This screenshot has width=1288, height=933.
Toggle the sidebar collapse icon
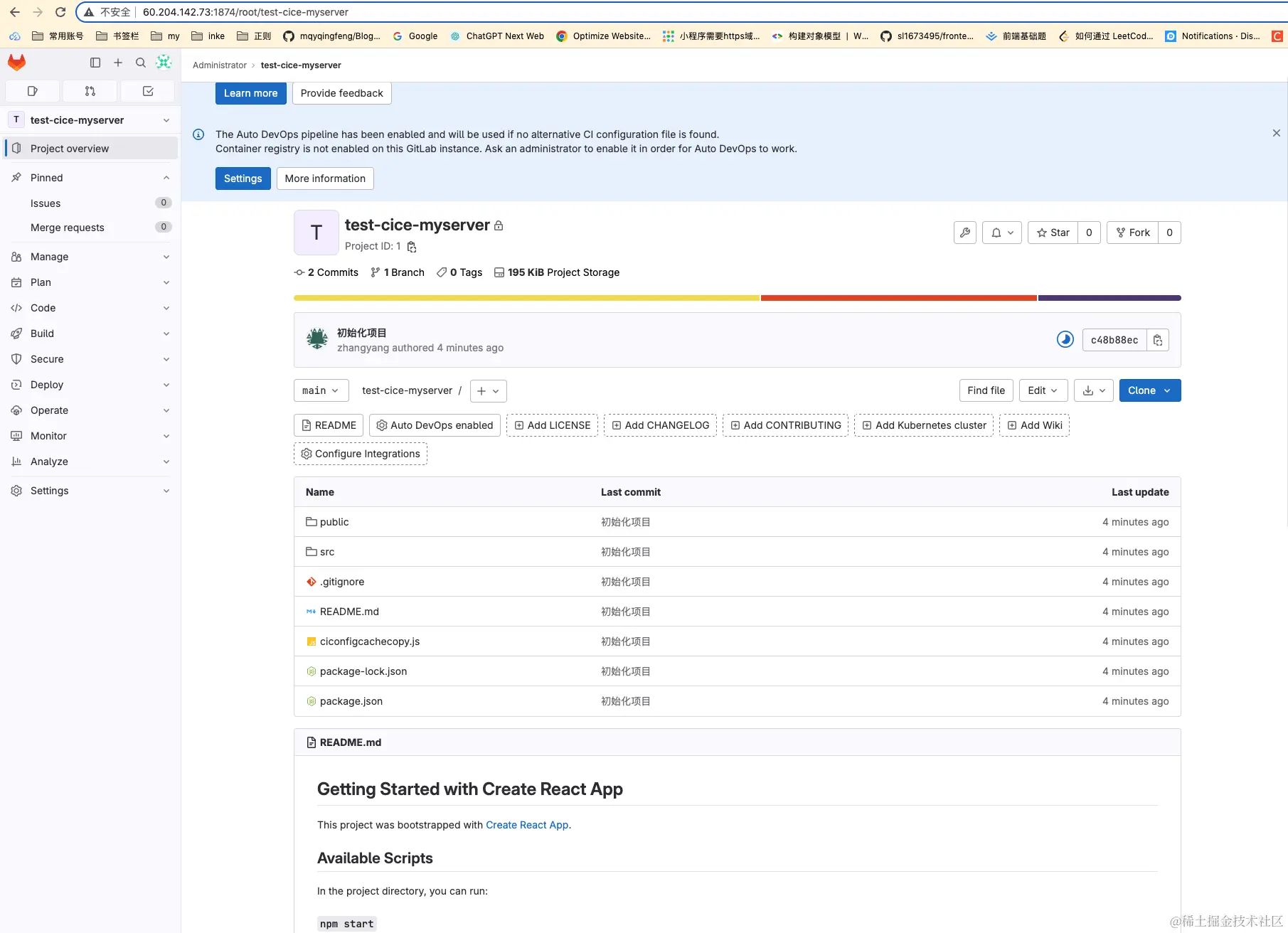click(95, 63)
